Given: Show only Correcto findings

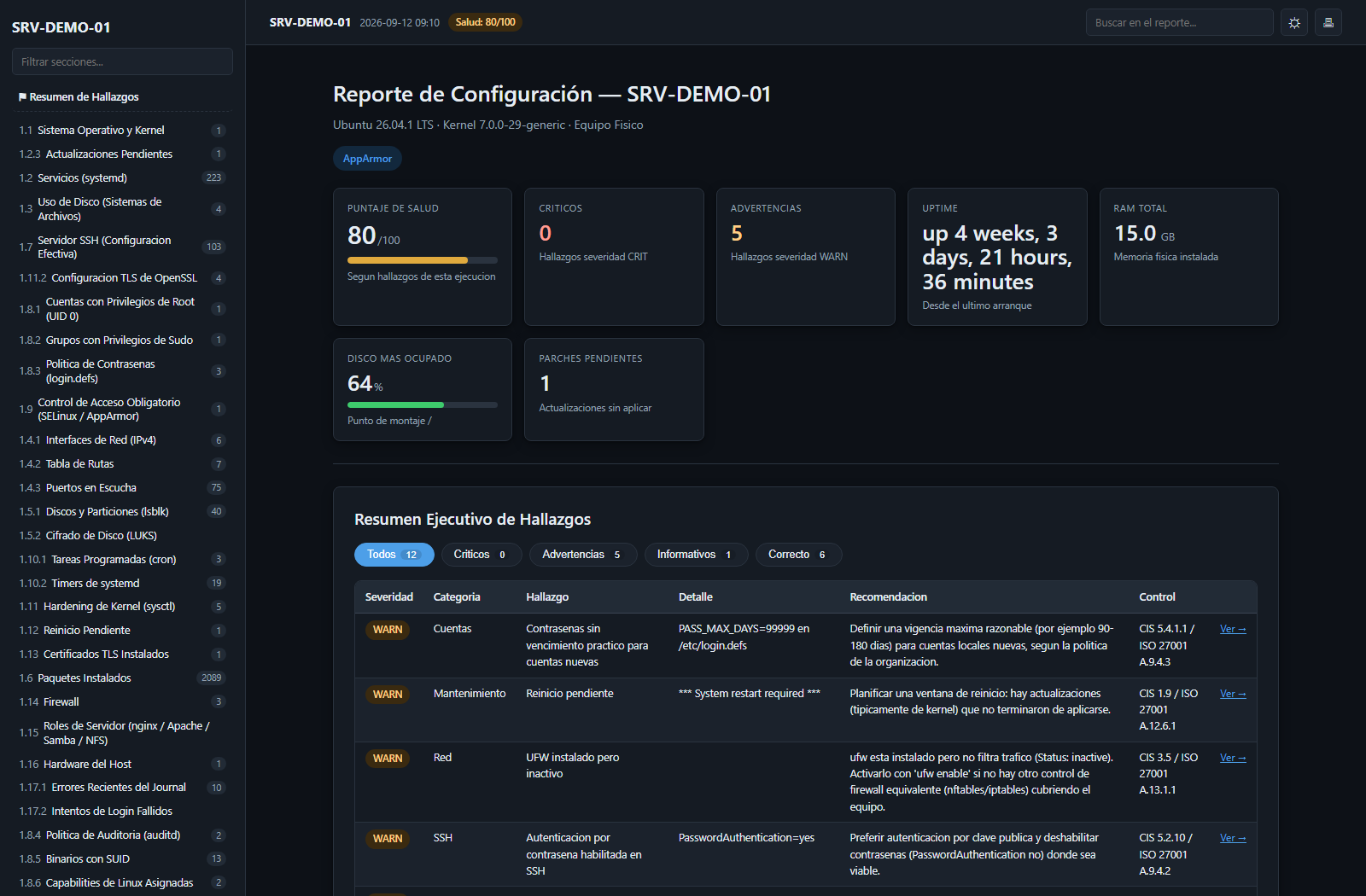Looking at the screenshot, I should click(x=798, y=555).
